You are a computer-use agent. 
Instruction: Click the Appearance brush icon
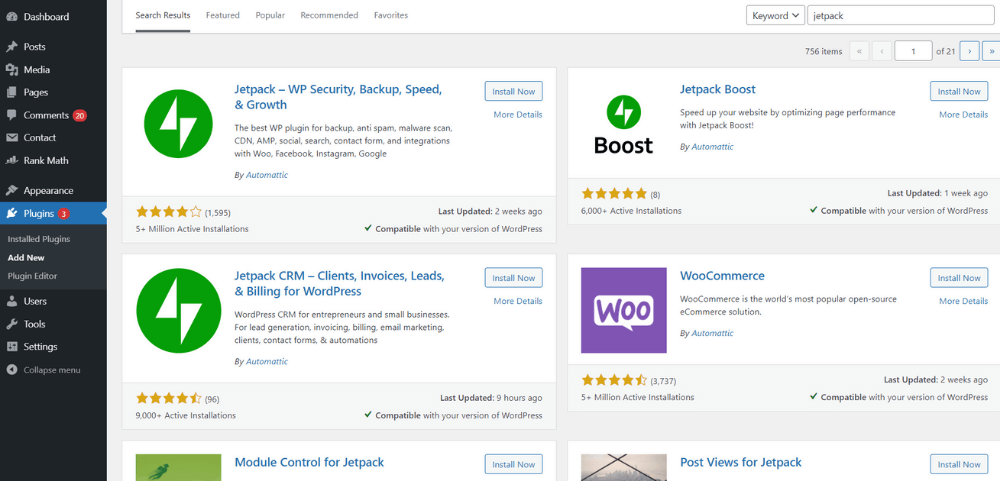(11, 190)
